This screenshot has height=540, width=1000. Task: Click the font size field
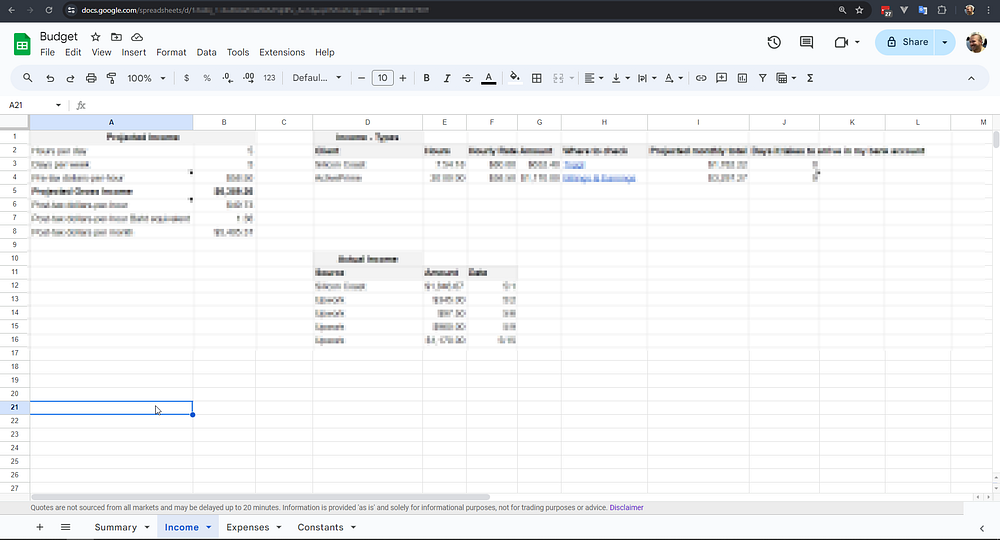click(x=383, y=78)
